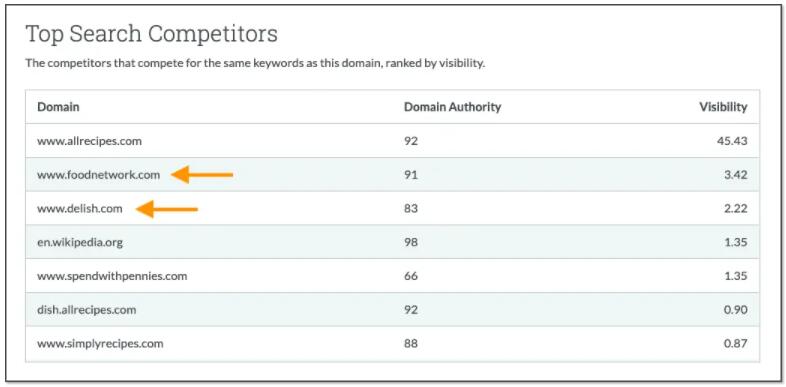Sort by the Visibility column header
This screenshot has width=786, height=387.
point(723,107)
